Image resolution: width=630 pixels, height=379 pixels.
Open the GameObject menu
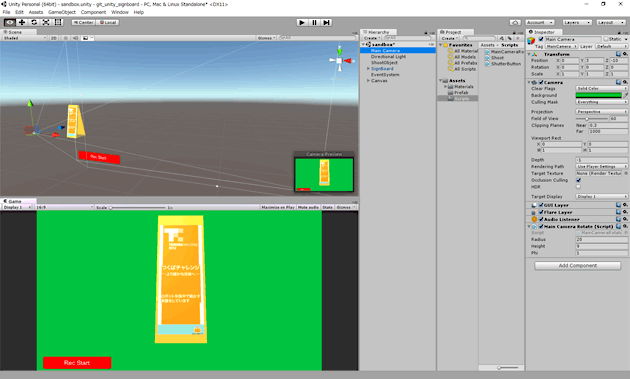(62, 12)
